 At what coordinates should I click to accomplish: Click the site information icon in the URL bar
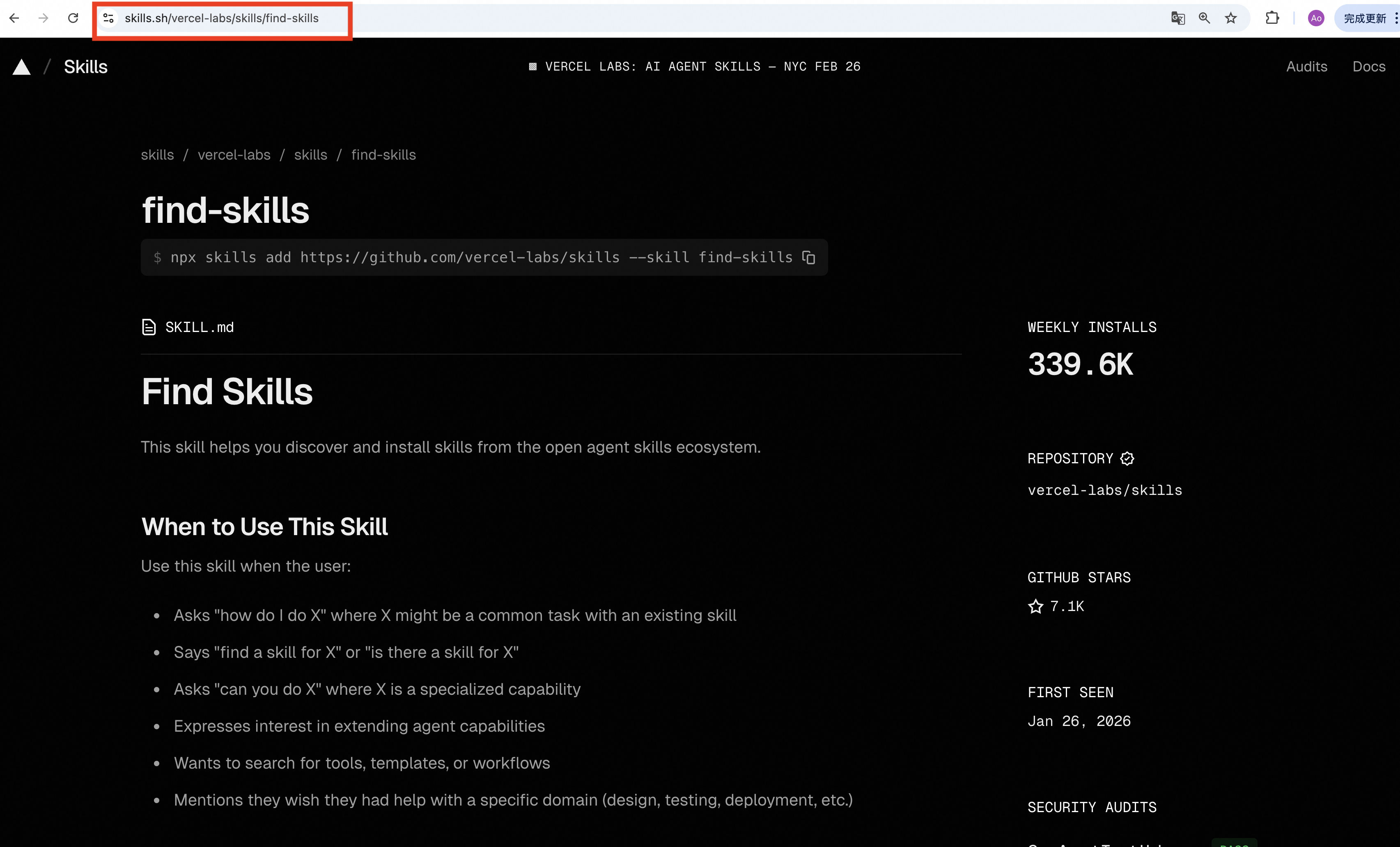pyautogui.click(x=108, y=18)
